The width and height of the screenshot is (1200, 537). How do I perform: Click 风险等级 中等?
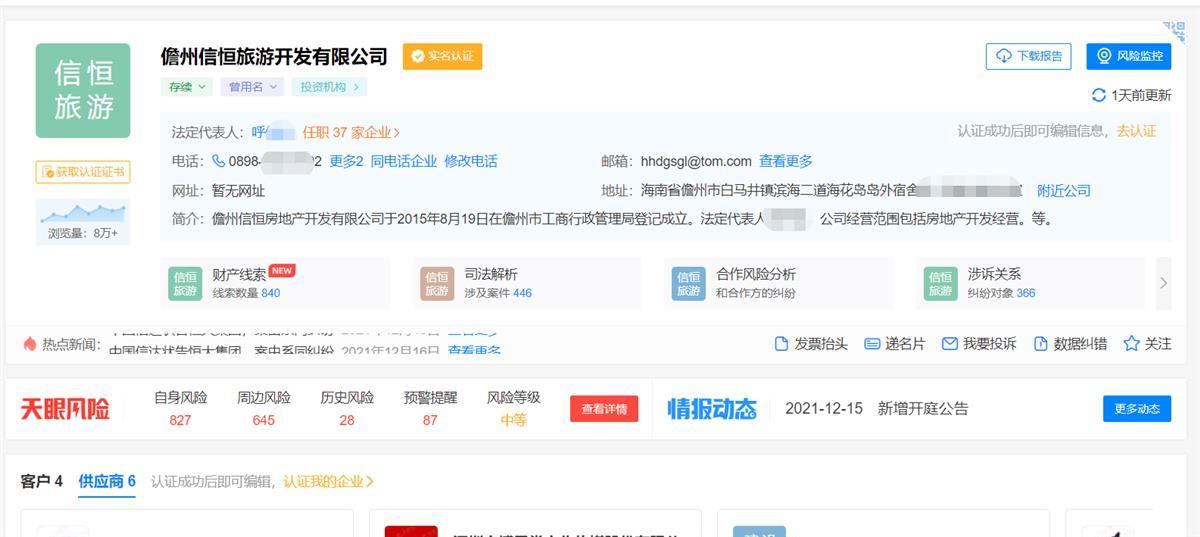tap(513, 408)
